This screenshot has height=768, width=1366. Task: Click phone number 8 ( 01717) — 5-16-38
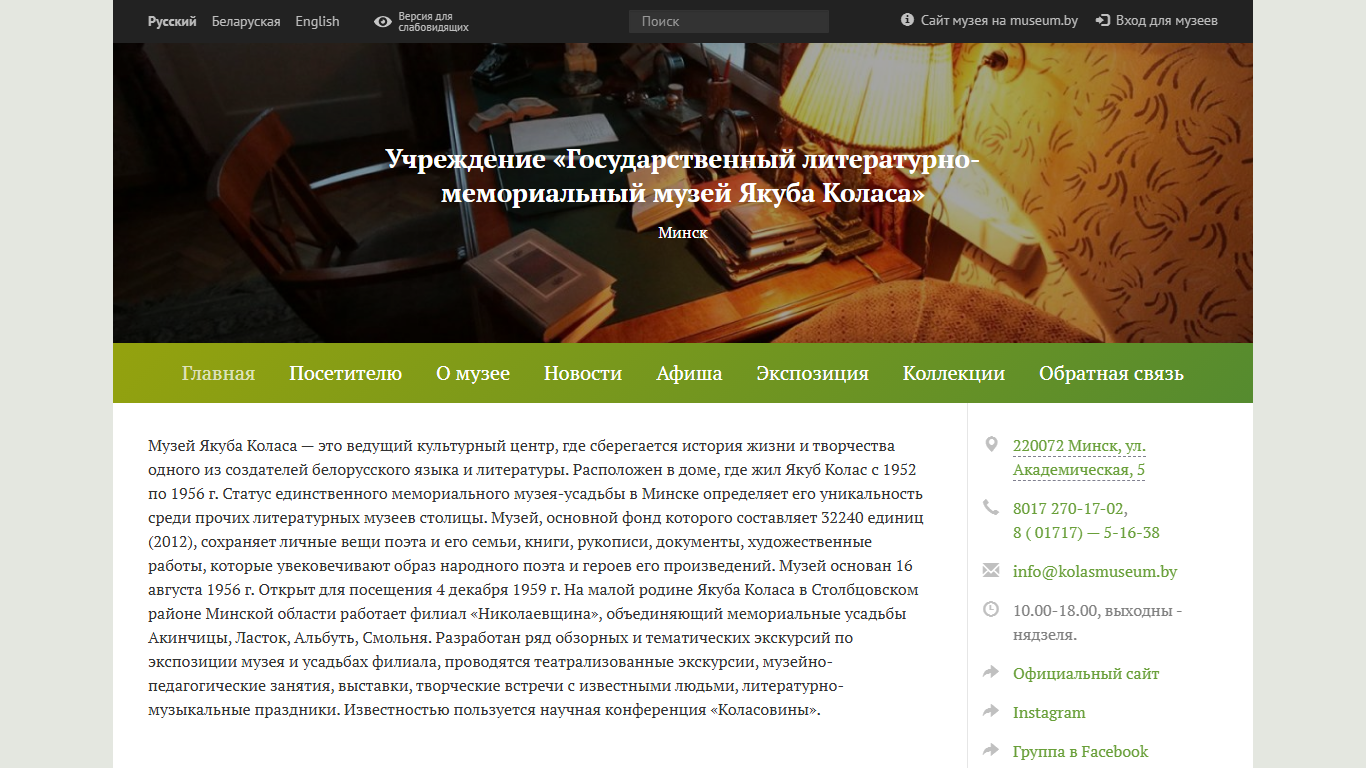1086,533
